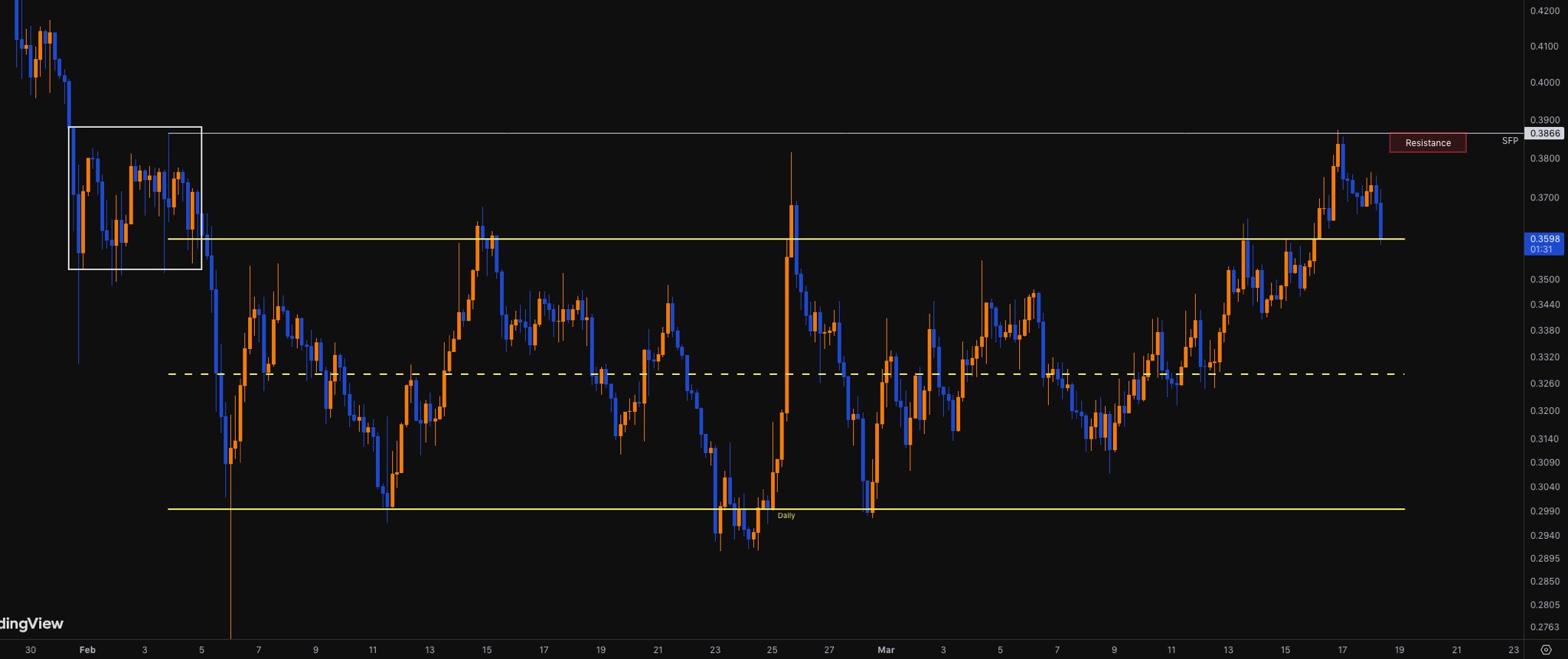
Task: Click the 0.3800 price axis value
Action: [x=1544, y=159]
